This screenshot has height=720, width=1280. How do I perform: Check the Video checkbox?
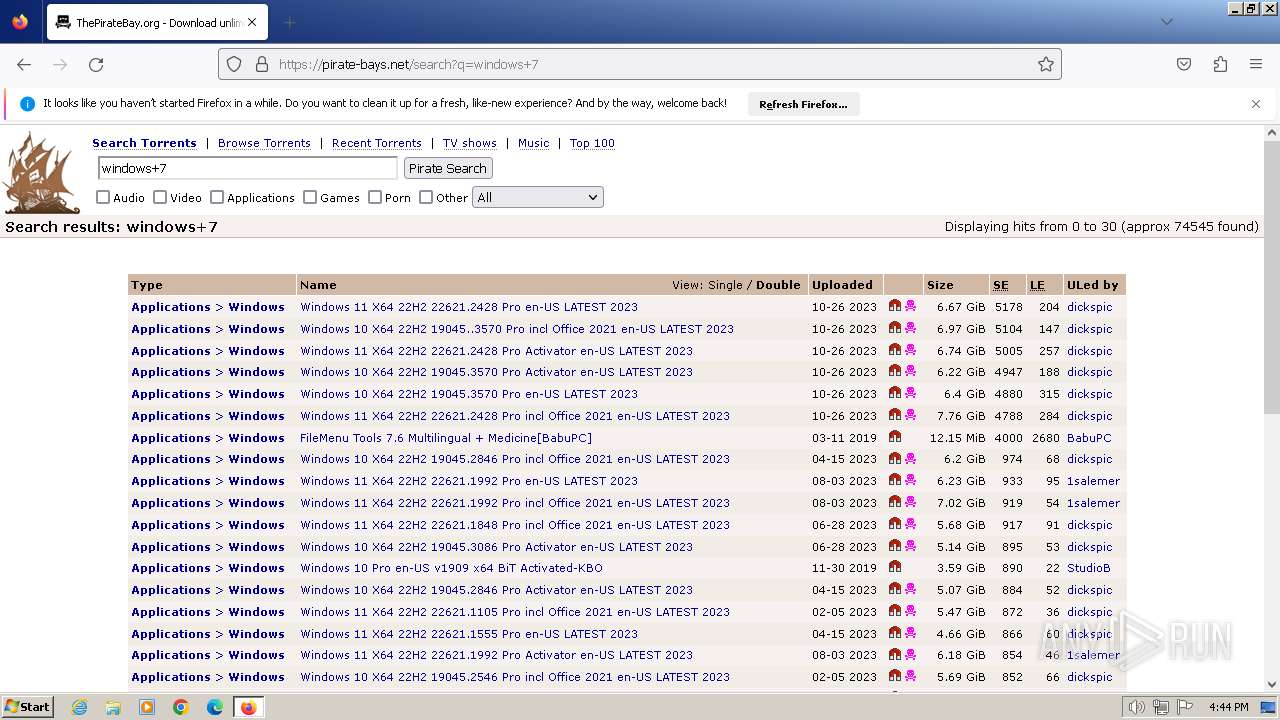(160, 197)
